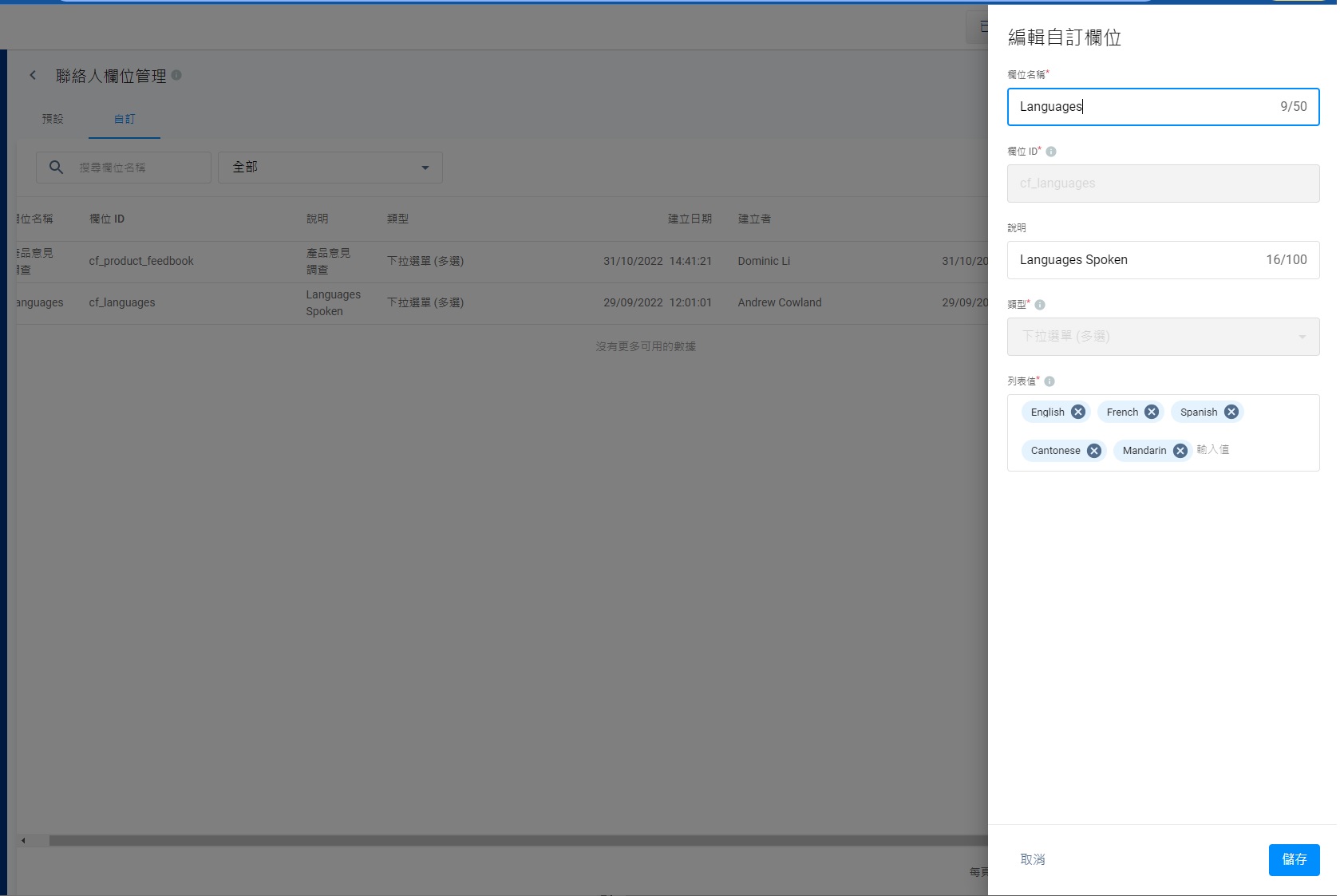Viewport: 1340px width, 896px height.
Task: Click the search magnifier icon
Action: pyautogui.click(x=56, y=168)
